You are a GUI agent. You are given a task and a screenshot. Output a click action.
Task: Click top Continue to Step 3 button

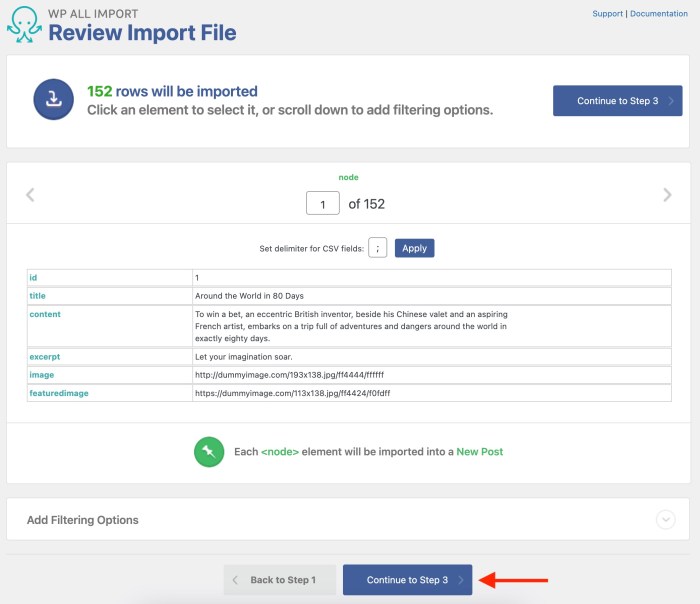tap(617, 101)
